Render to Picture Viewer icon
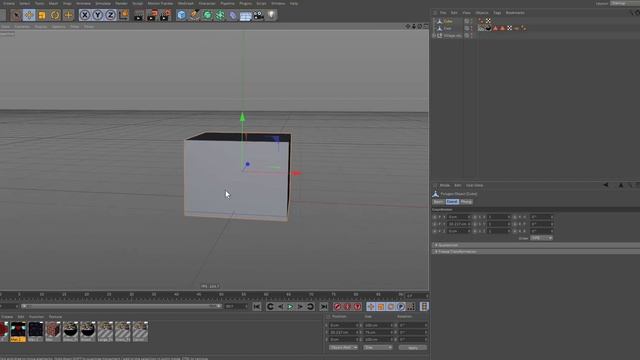This screenshot has width=640, height=360. (152, 16)
